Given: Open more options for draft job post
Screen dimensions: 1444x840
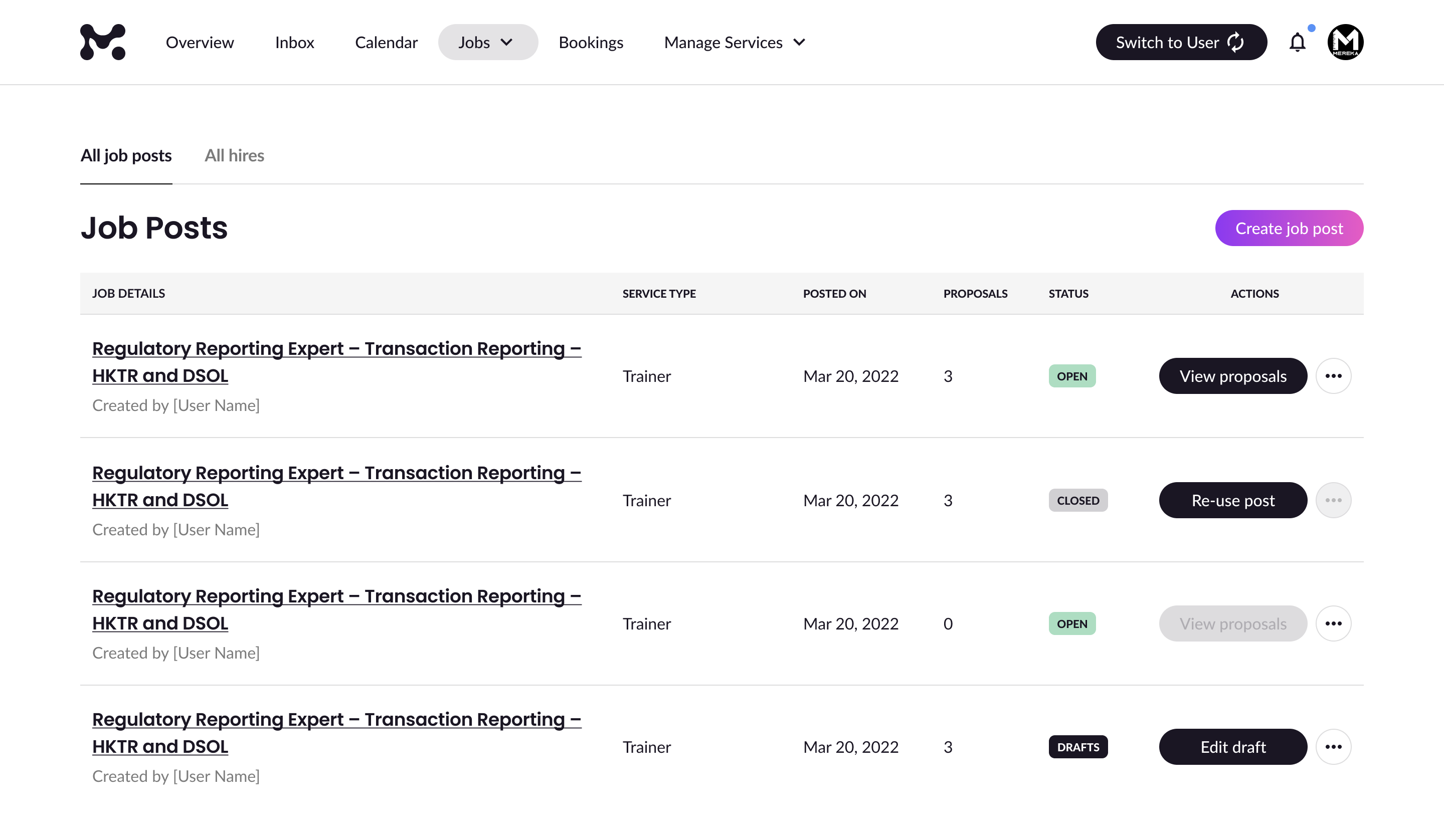Looking at the screenshot, I should click(x=1333, y=747).
